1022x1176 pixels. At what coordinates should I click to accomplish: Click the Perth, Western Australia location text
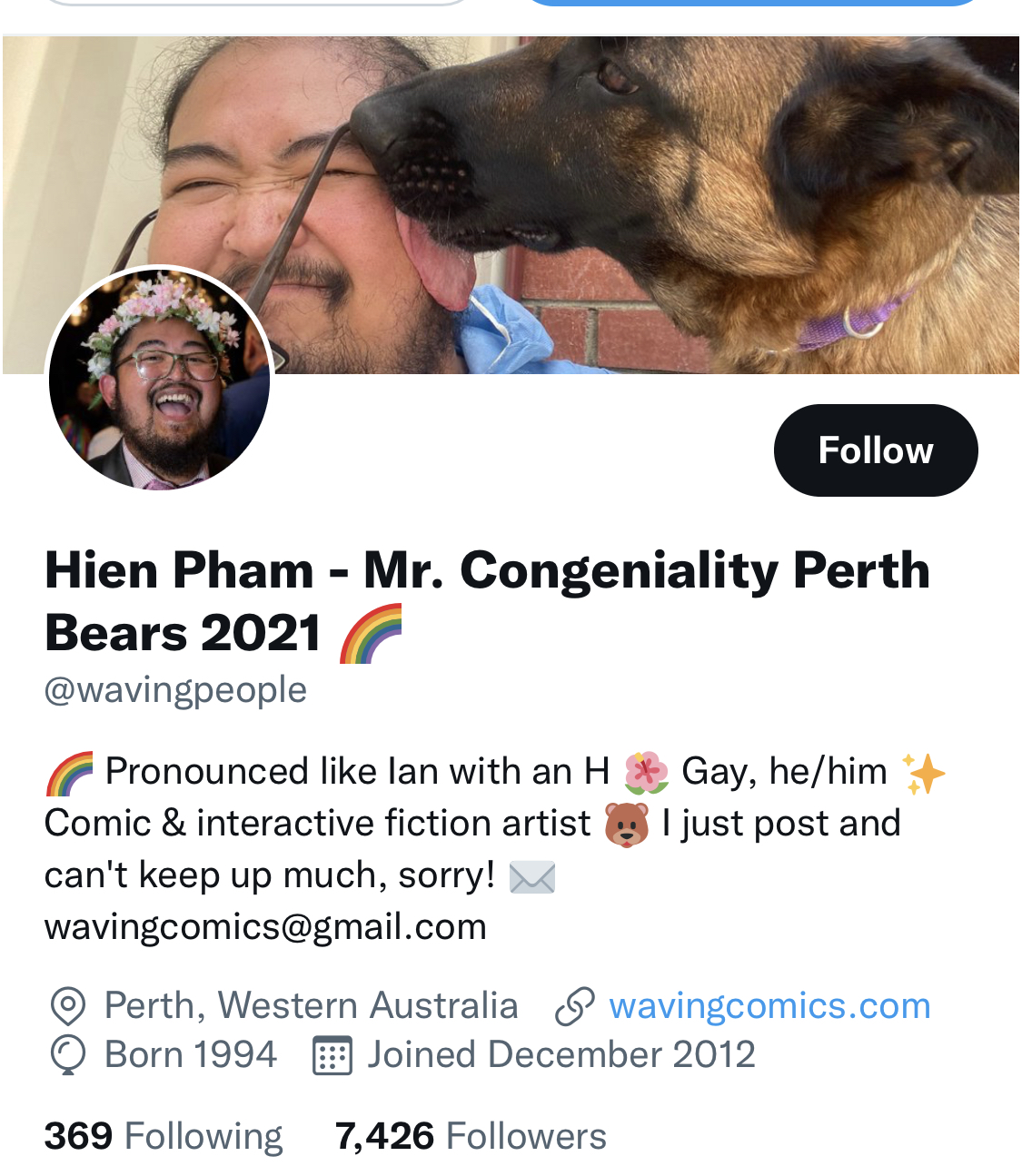pos(312,1006)
